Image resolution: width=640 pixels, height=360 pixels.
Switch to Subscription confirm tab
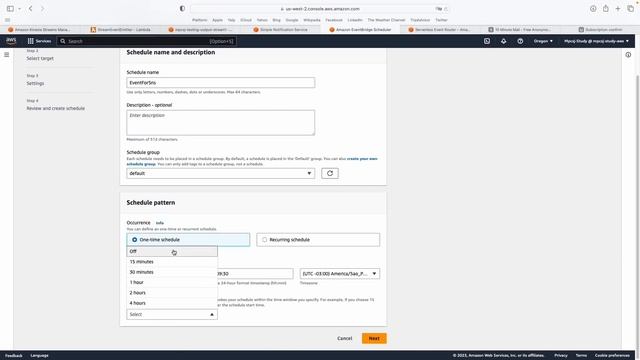[x=600, y=29]
